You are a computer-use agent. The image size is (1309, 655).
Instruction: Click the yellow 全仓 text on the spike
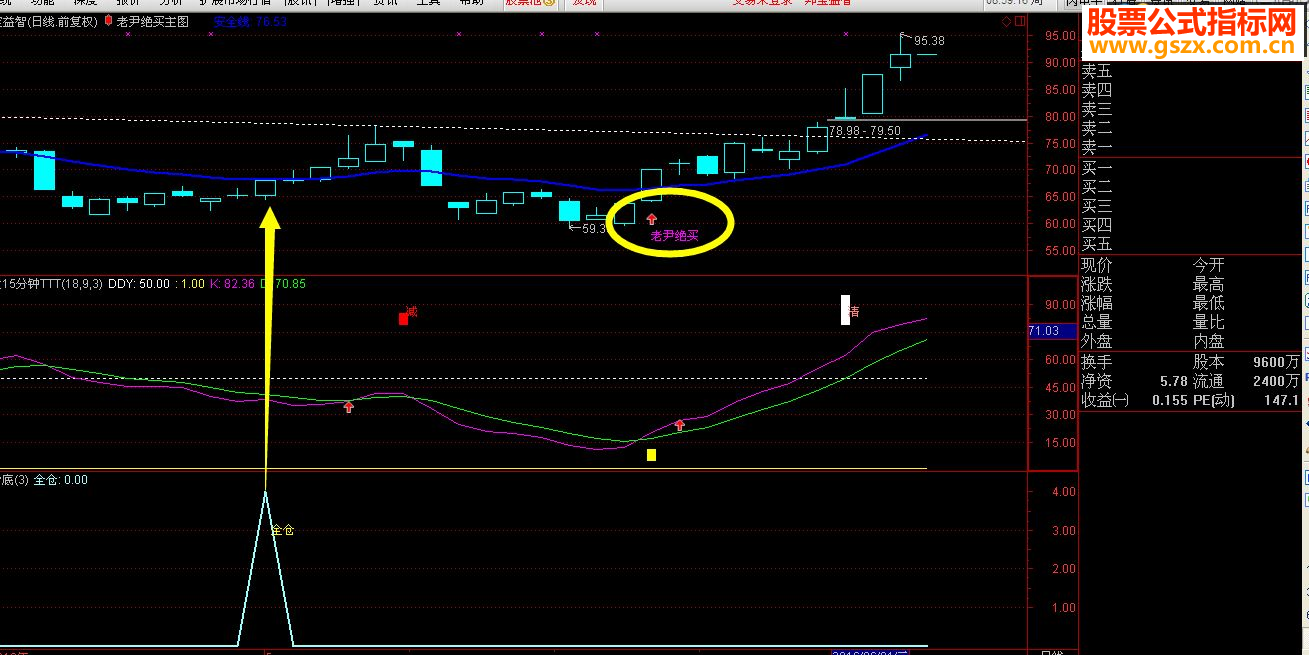click(x=283, y=530)
